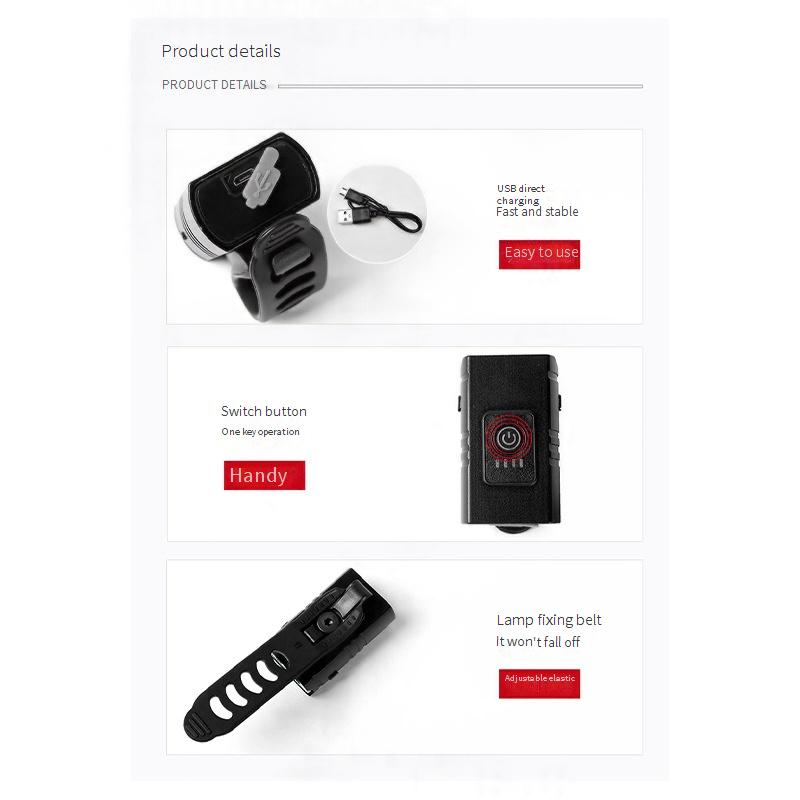Click the 'Fast and stable' text
The height and width of the screenshot is (800, 800).
[x=537, y=212]
